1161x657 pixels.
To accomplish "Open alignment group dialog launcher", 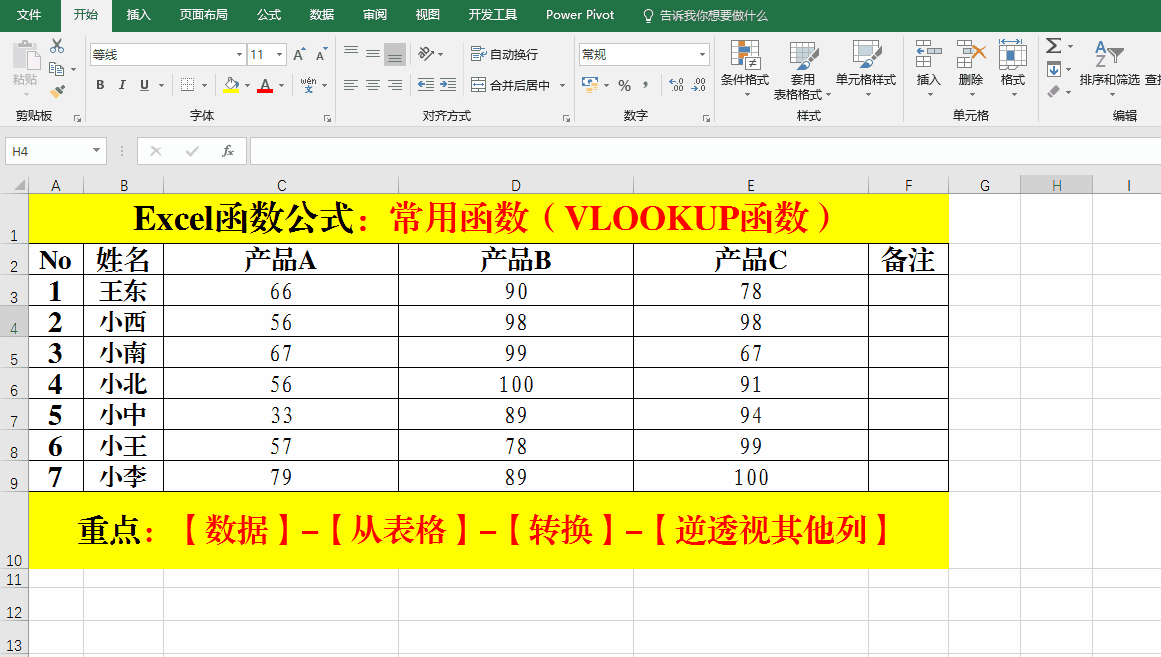I will [566, 118].
